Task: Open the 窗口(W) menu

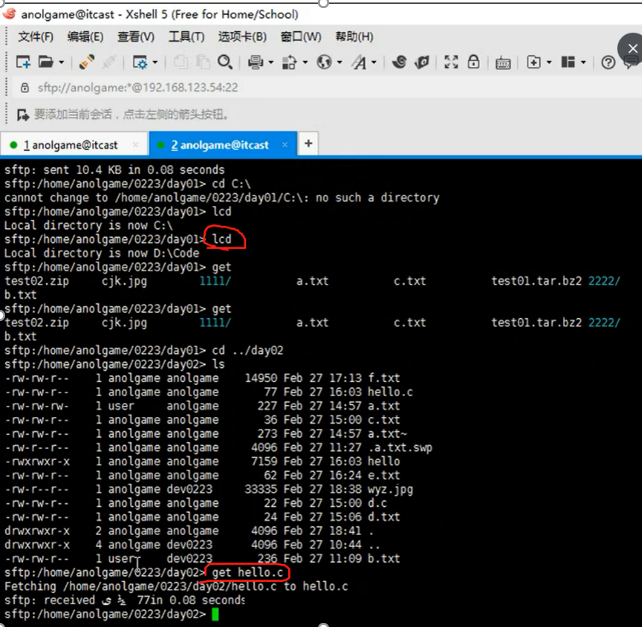Action: [301, 37]
